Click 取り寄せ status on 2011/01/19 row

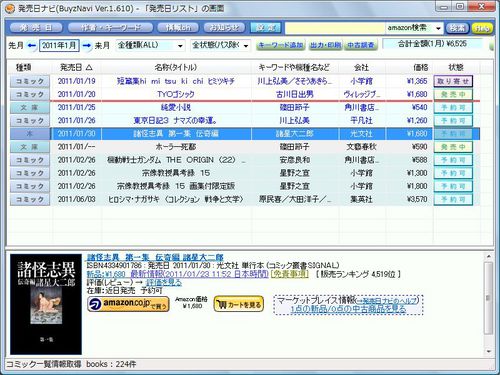tap(453, 81)
